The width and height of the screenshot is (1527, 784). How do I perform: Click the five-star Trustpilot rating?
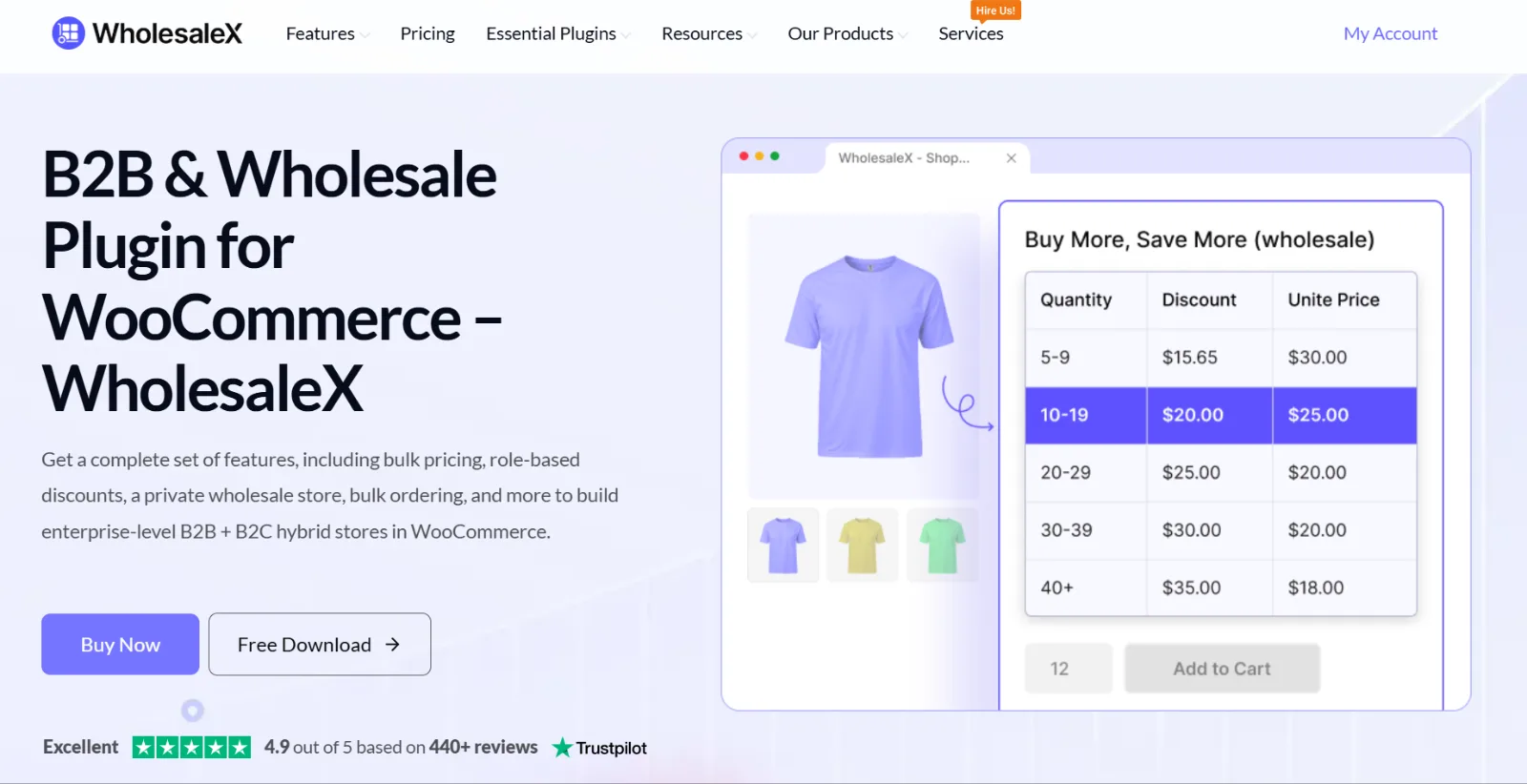click(x=192, y=748)
